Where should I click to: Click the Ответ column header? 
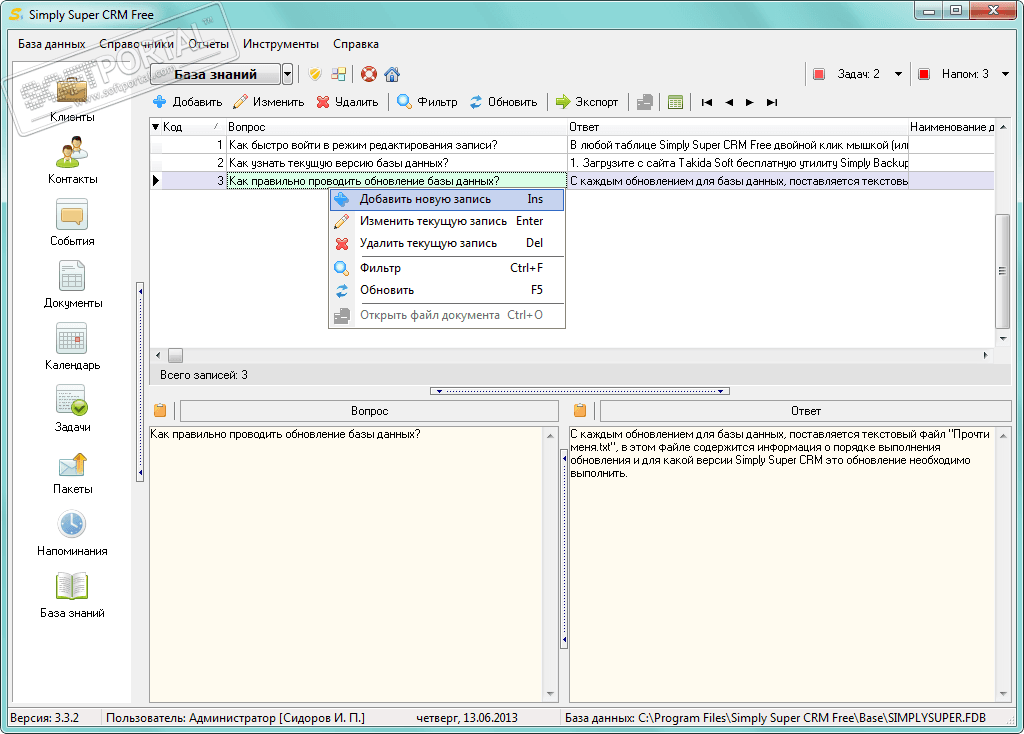pos(738,127)
